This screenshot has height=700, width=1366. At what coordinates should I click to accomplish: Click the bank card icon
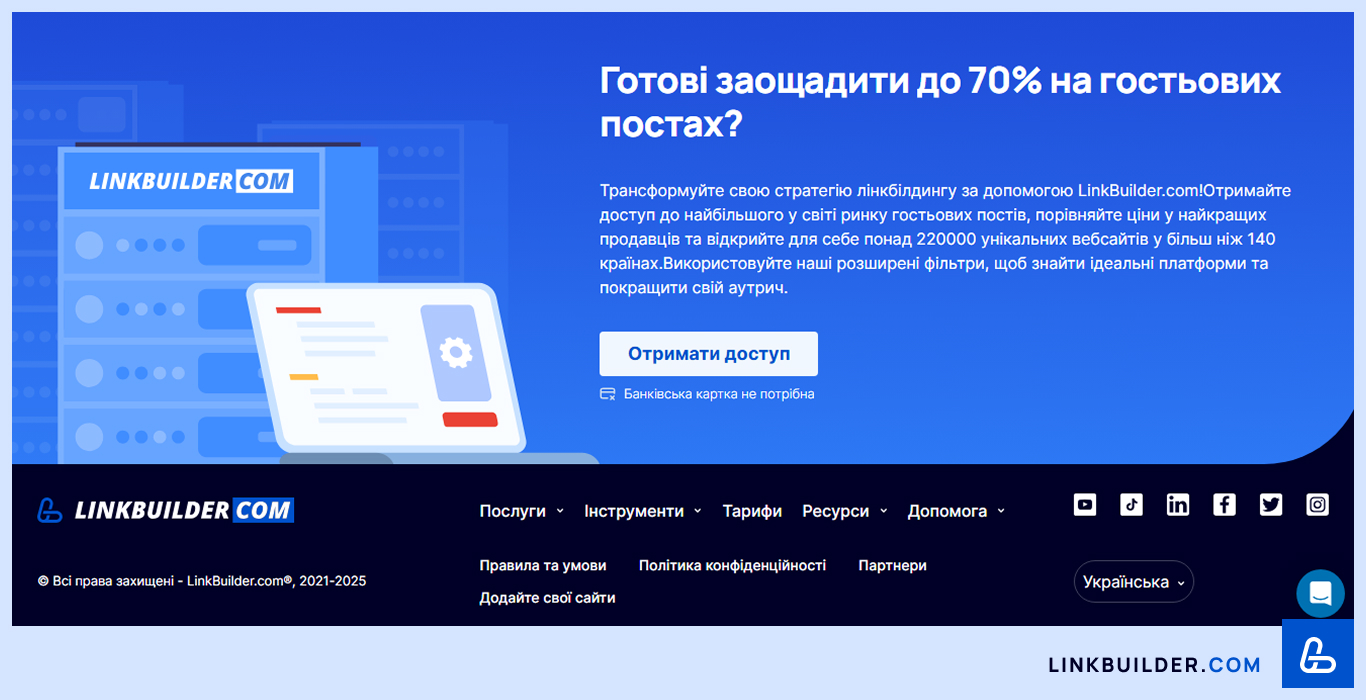[607, 394]
